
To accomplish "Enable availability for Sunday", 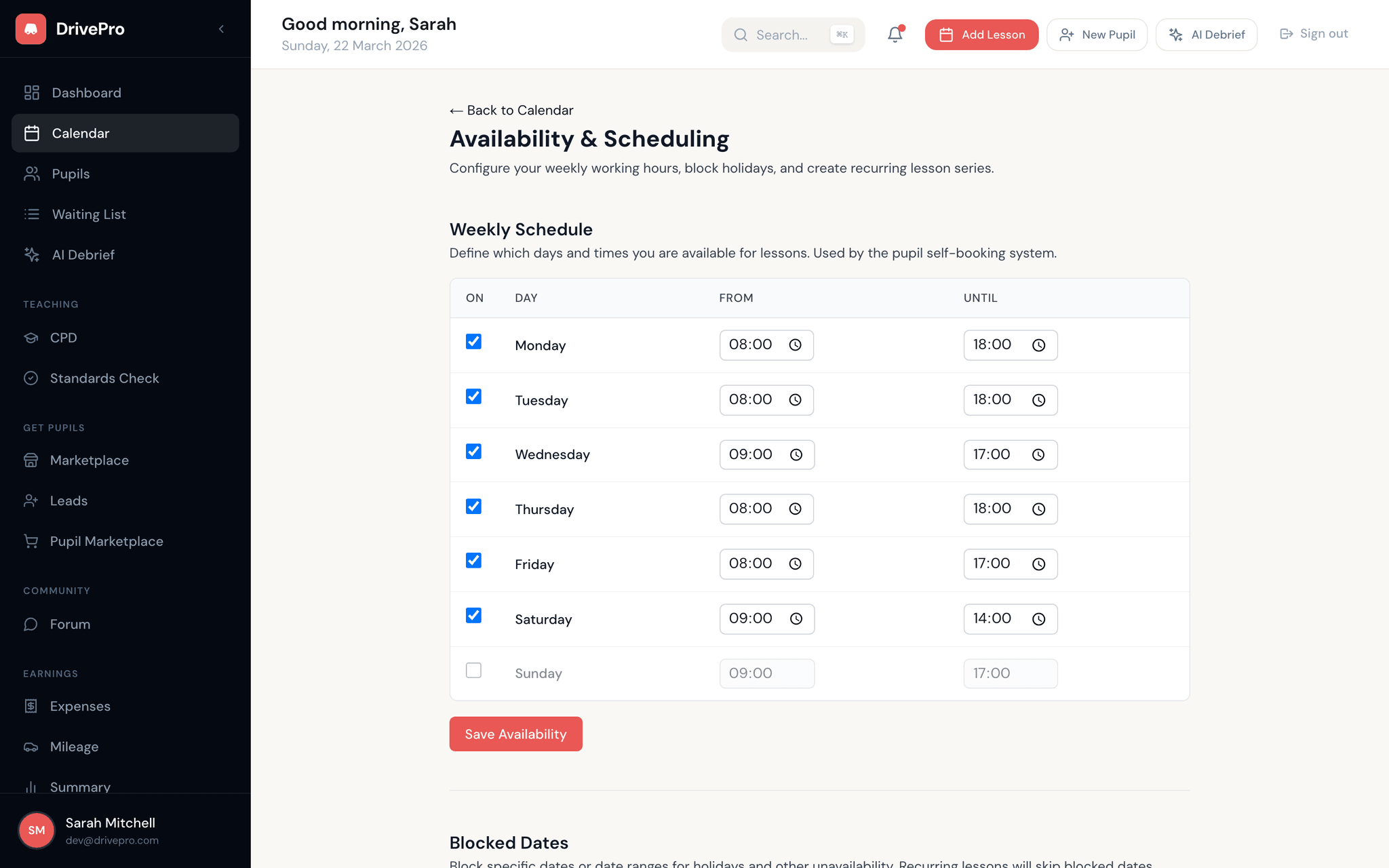I will [473, 669].
